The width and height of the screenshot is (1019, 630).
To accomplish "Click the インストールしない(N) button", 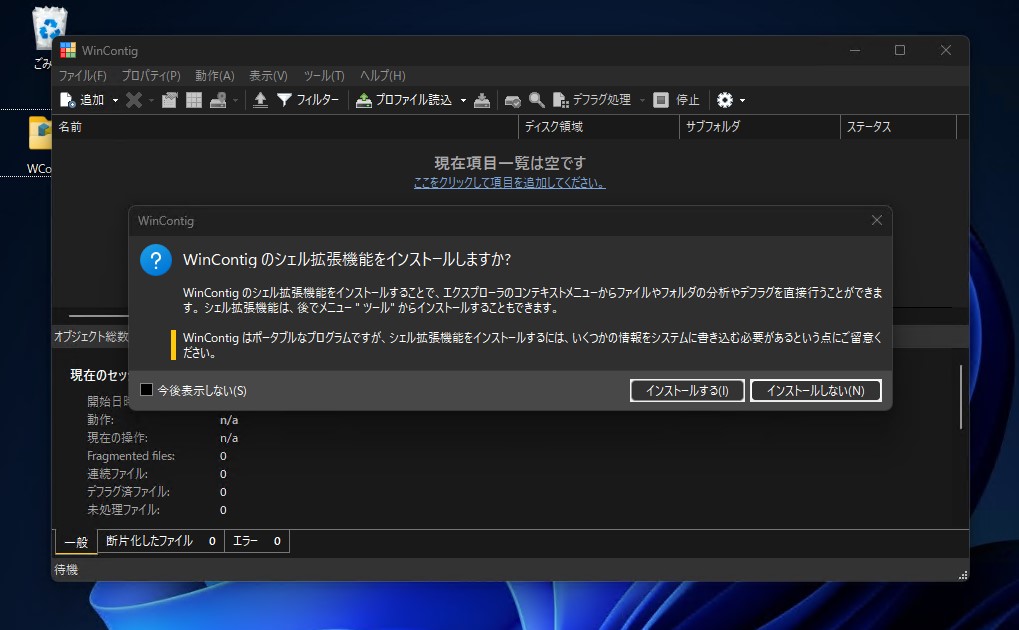I will (x=816, y=391).
